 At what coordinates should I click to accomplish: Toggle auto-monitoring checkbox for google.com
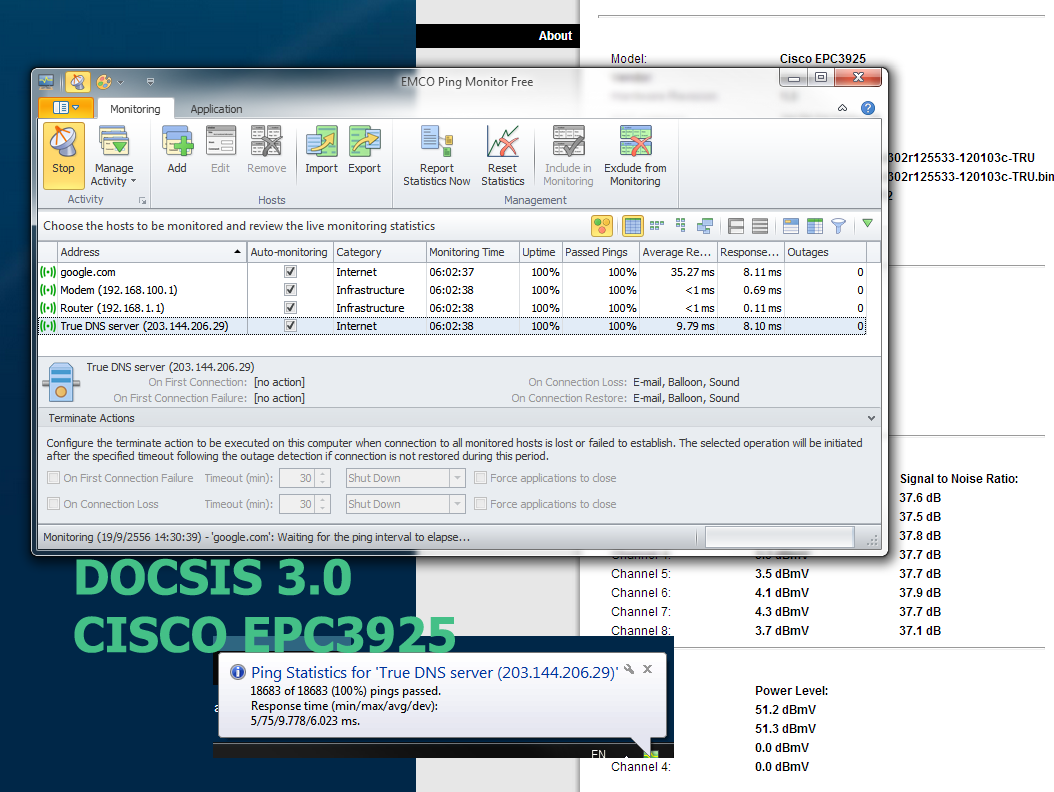(290, 272)
